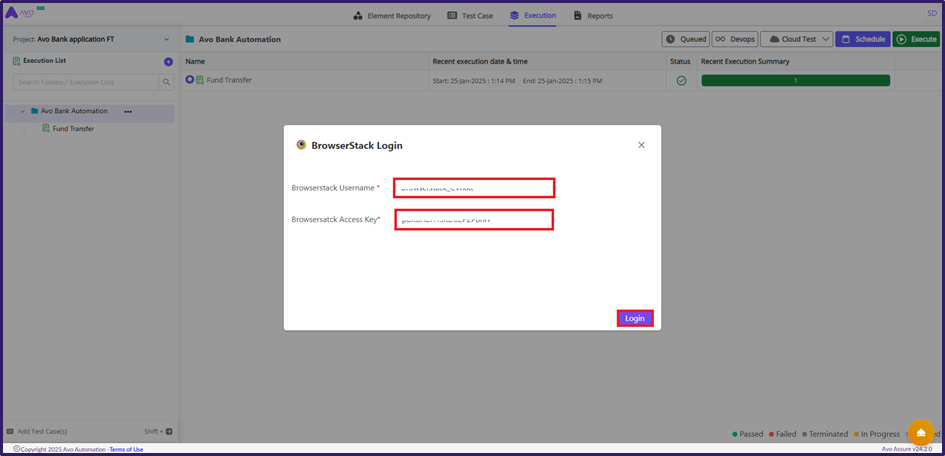Open the orange assistant bell icon
Screen dimensions: 945x456
(921, 432)
